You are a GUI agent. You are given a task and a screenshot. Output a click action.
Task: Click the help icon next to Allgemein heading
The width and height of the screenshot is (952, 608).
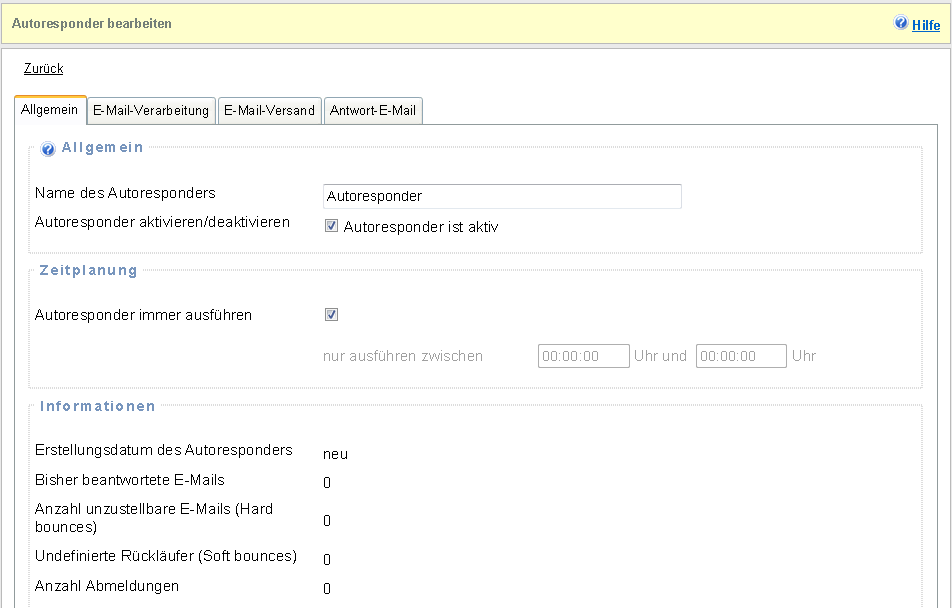(x=48, y=149)
